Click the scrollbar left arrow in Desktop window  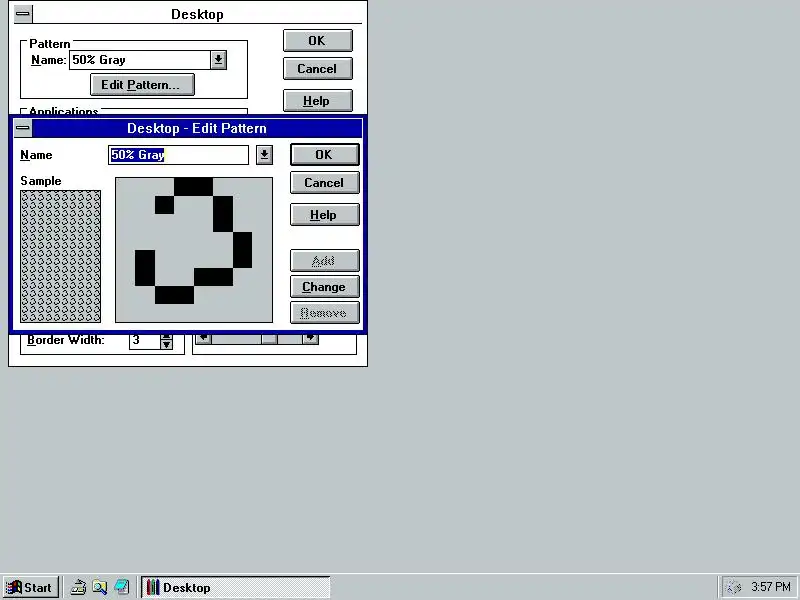coord(204,339)
